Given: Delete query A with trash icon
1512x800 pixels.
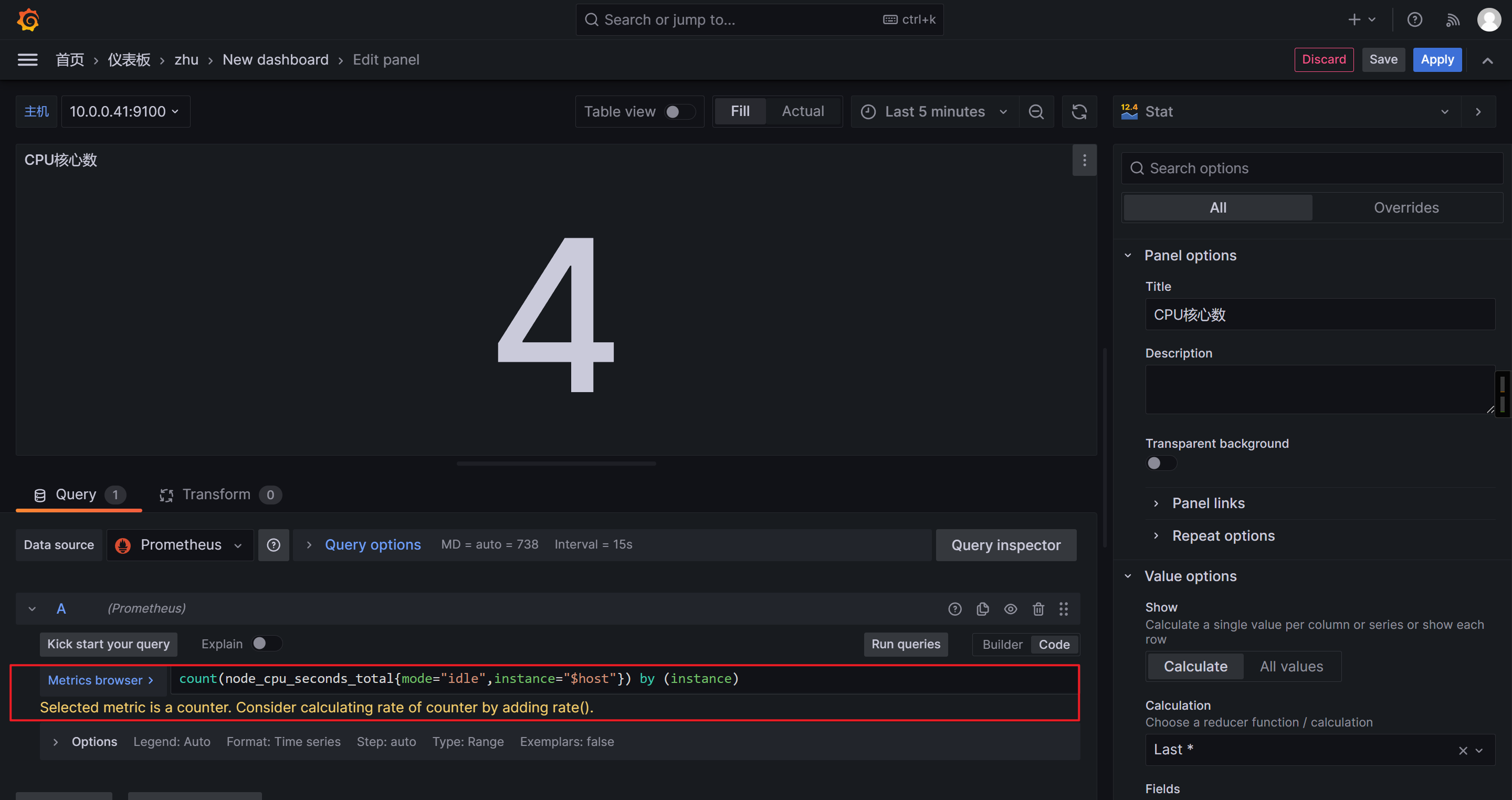Looking at the screenshot, I should 1038,608.
